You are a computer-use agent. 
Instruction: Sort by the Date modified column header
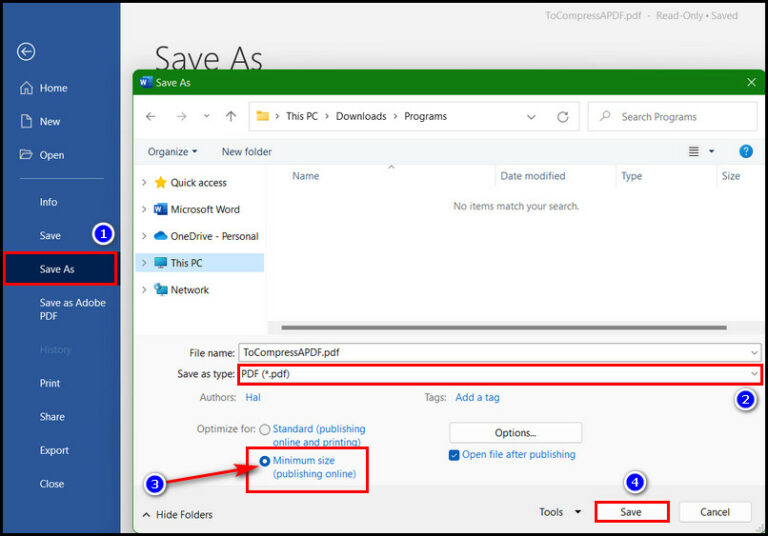click(532, 176)
